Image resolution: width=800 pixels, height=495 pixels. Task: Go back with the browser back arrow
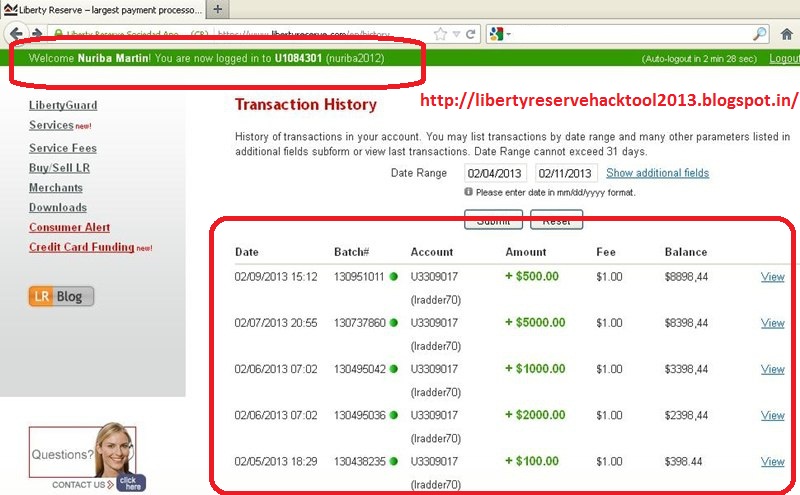(16, 34)
